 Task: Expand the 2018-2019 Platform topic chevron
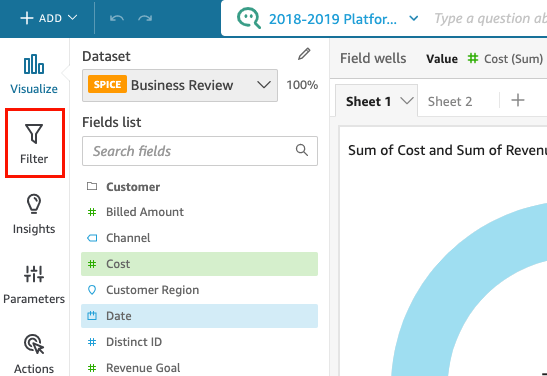414,18
